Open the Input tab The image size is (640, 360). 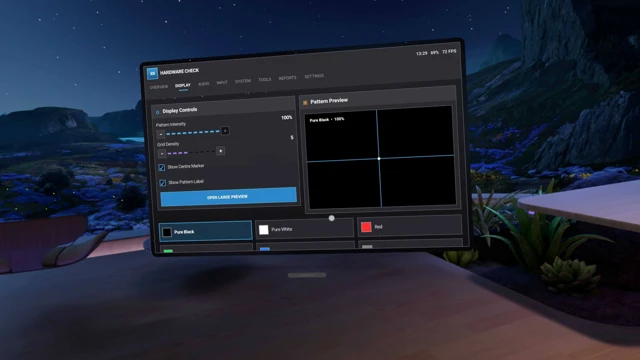[222, 82]
